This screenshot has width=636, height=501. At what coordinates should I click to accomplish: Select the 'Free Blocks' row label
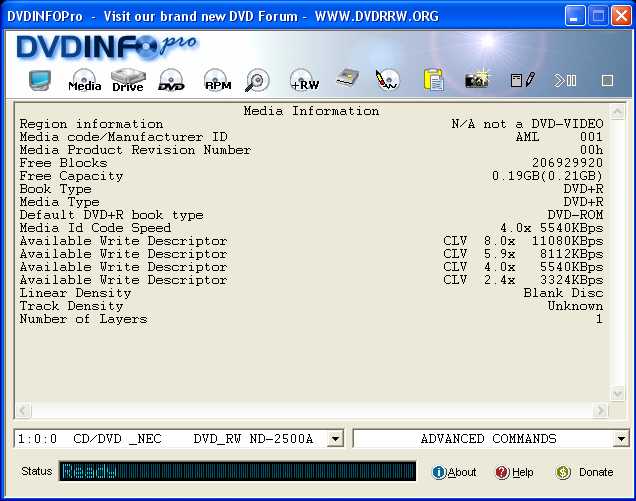point(64,163)
